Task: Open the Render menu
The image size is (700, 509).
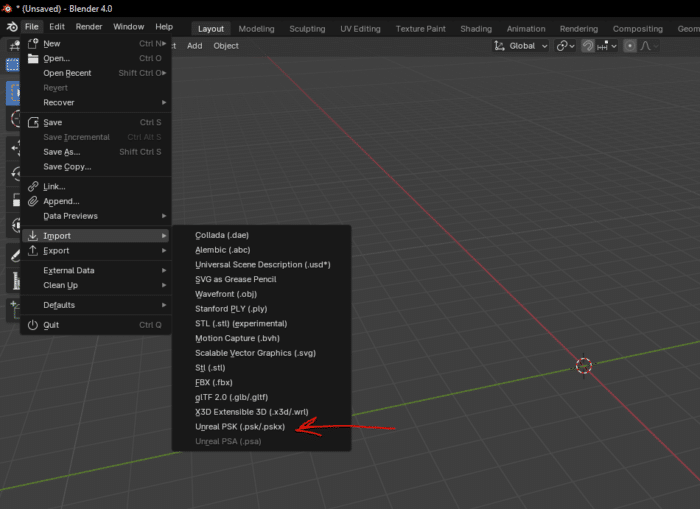Action: [x=89, y=27]
